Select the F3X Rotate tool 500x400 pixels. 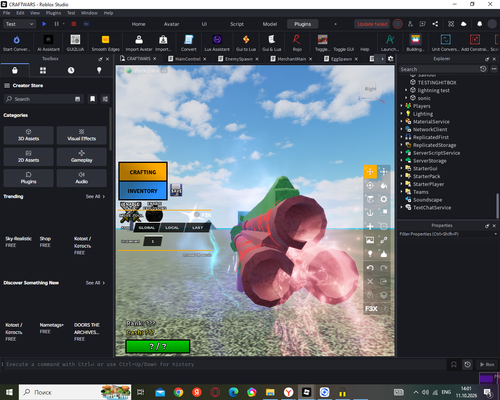(370, 185)
